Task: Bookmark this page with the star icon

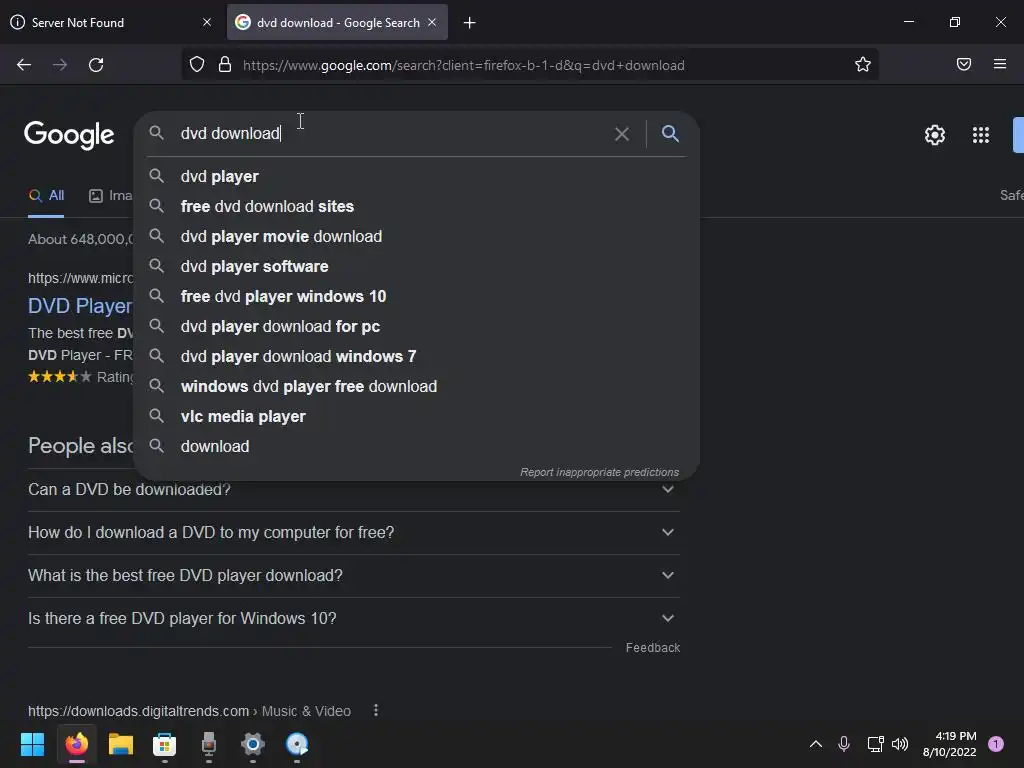Action: pos(863,65)
